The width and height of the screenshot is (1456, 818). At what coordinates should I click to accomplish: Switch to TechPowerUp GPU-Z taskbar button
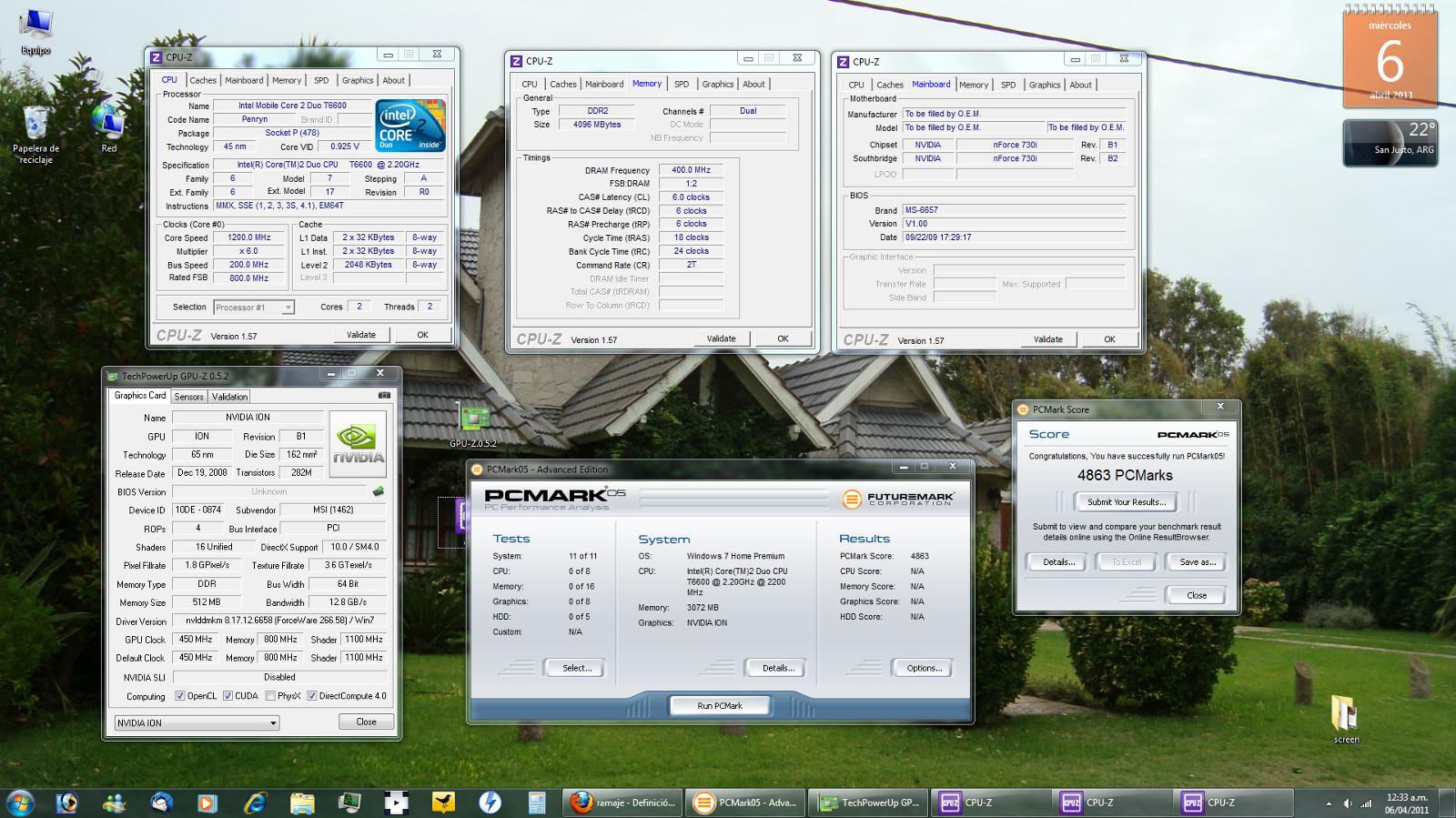pyautogui.click(x=867, y=803)
